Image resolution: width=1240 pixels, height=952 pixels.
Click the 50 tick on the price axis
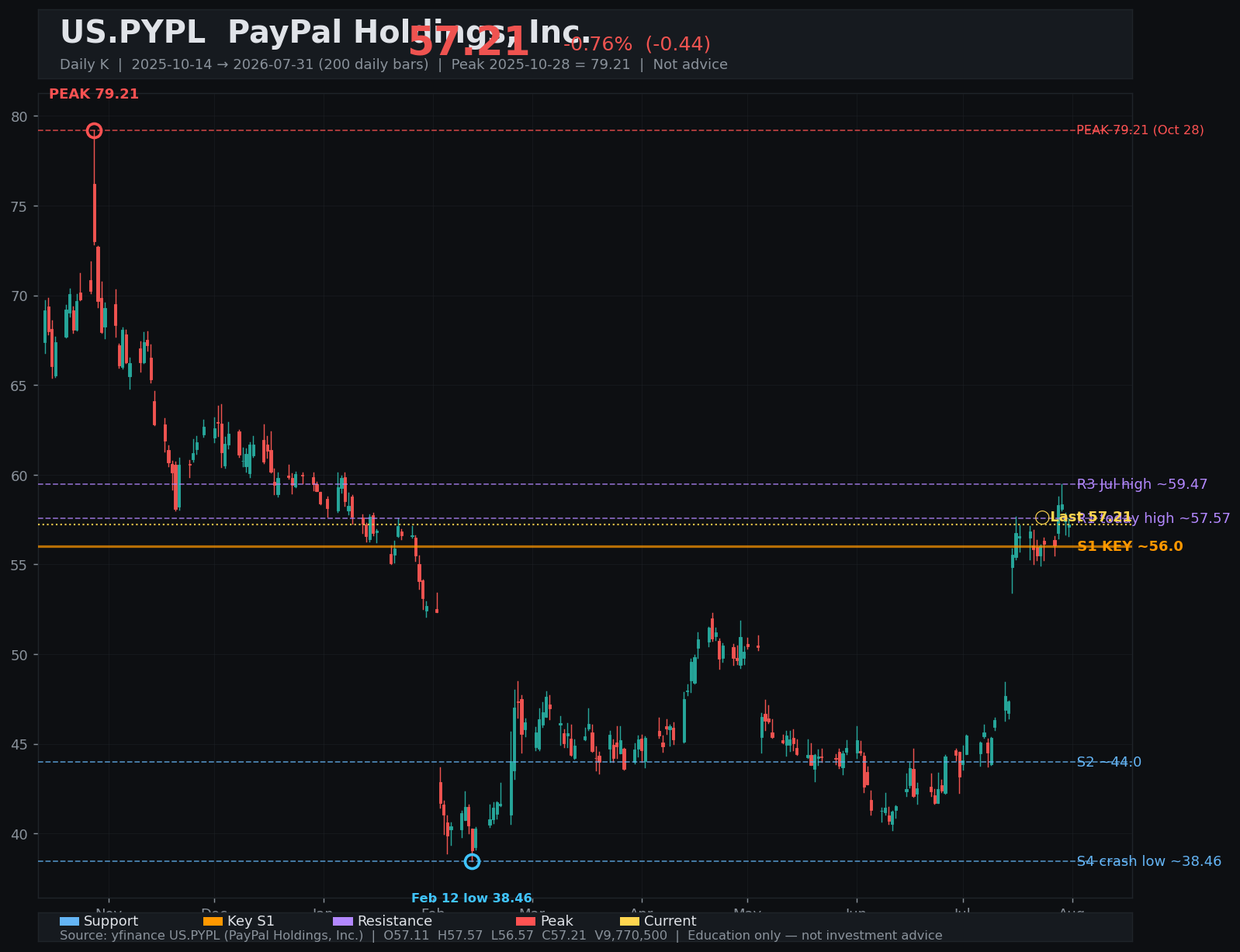click(x=19, y=655)
